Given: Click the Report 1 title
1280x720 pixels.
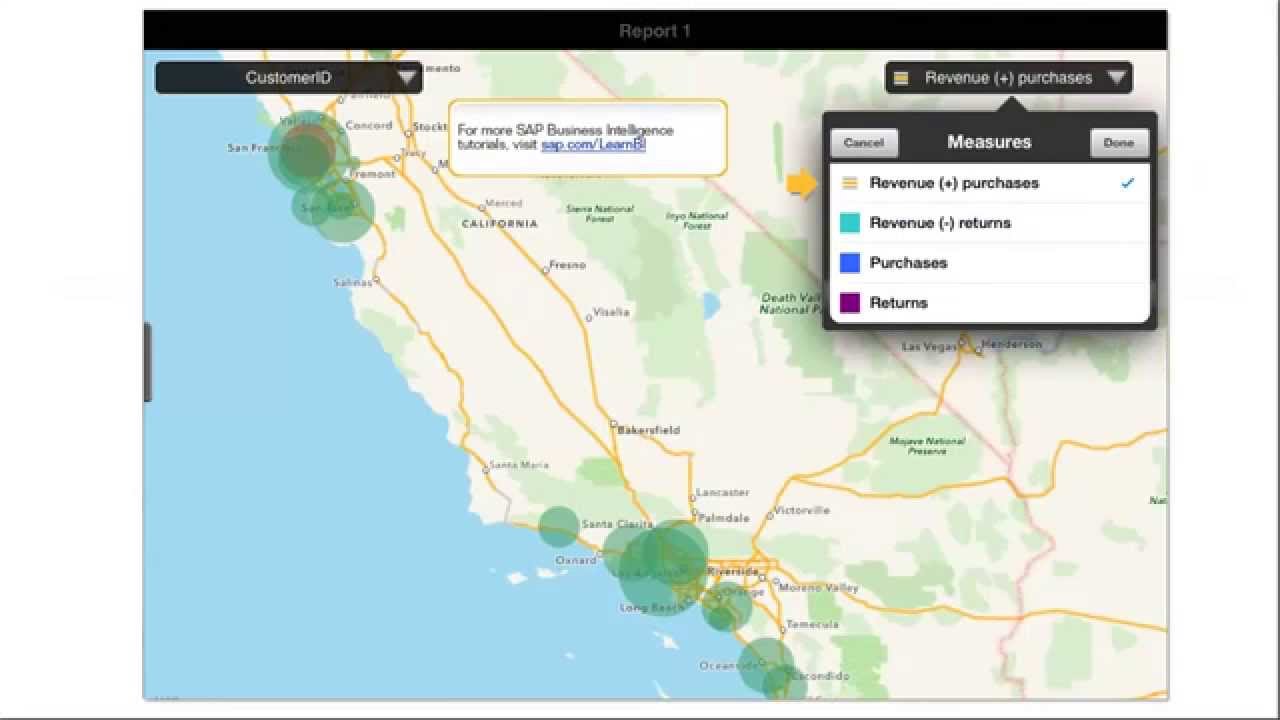Looking at the screenshot, I should coord(655,31).
